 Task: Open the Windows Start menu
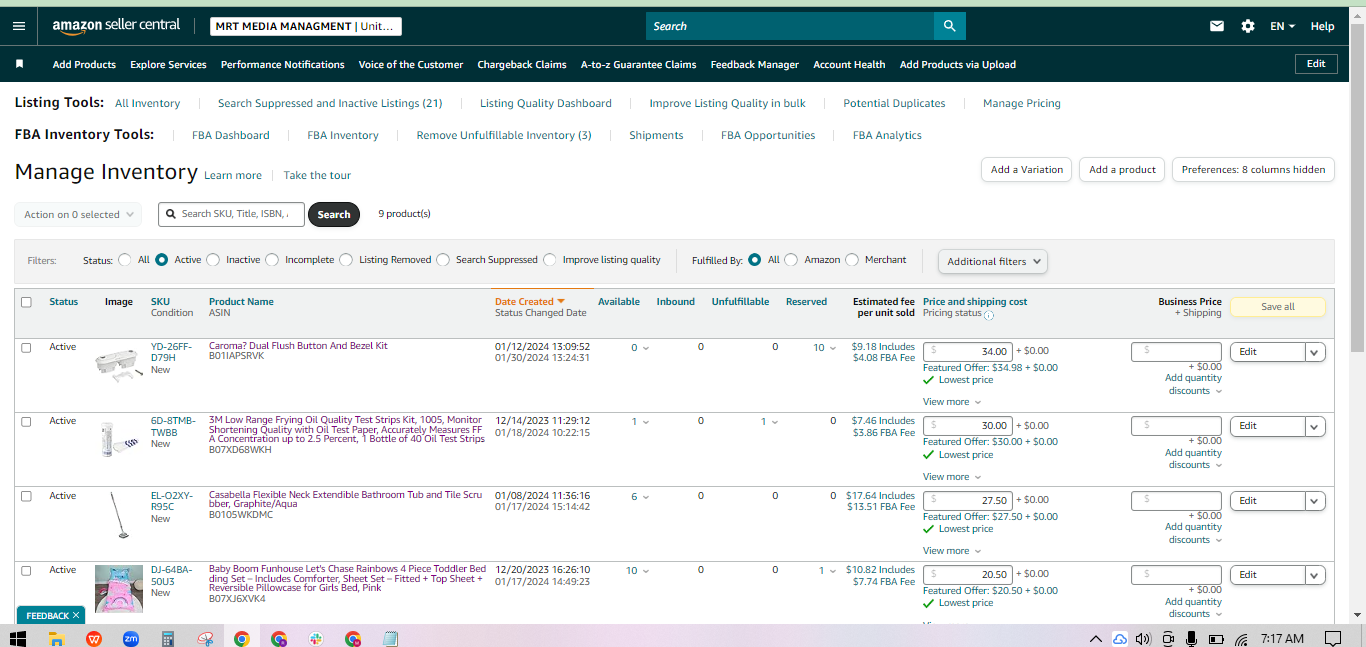click(x=18, y=638)
